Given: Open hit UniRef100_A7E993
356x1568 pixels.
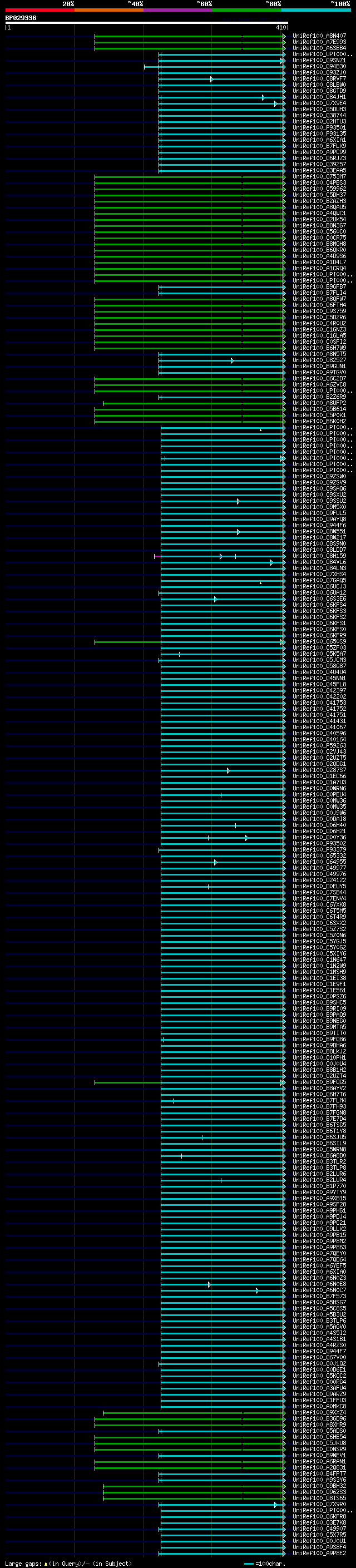Looking at the screenshot, I should (x=319, y=42).
